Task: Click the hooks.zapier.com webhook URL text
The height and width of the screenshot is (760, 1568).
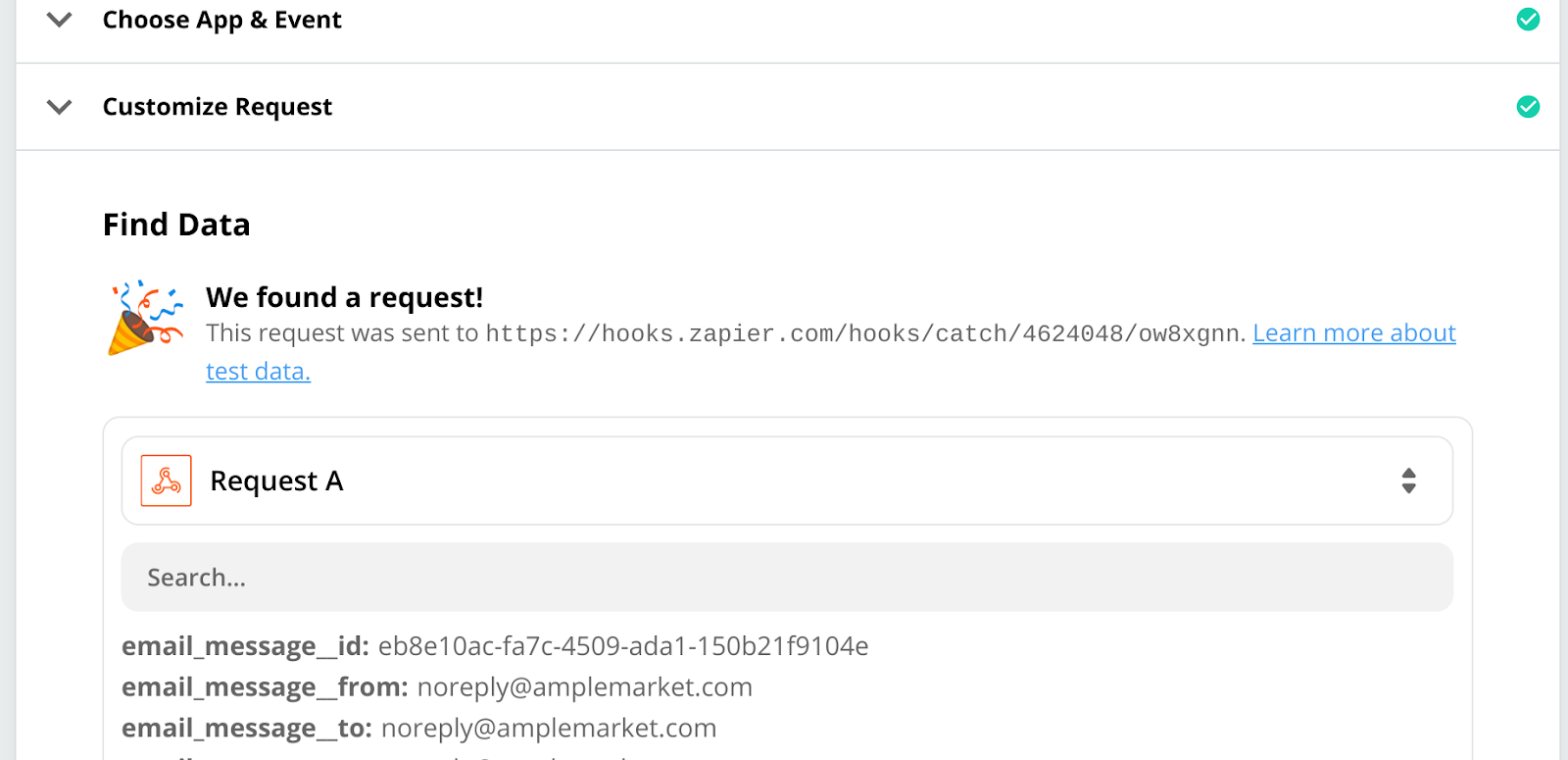Action: click(x=865, y=333)
